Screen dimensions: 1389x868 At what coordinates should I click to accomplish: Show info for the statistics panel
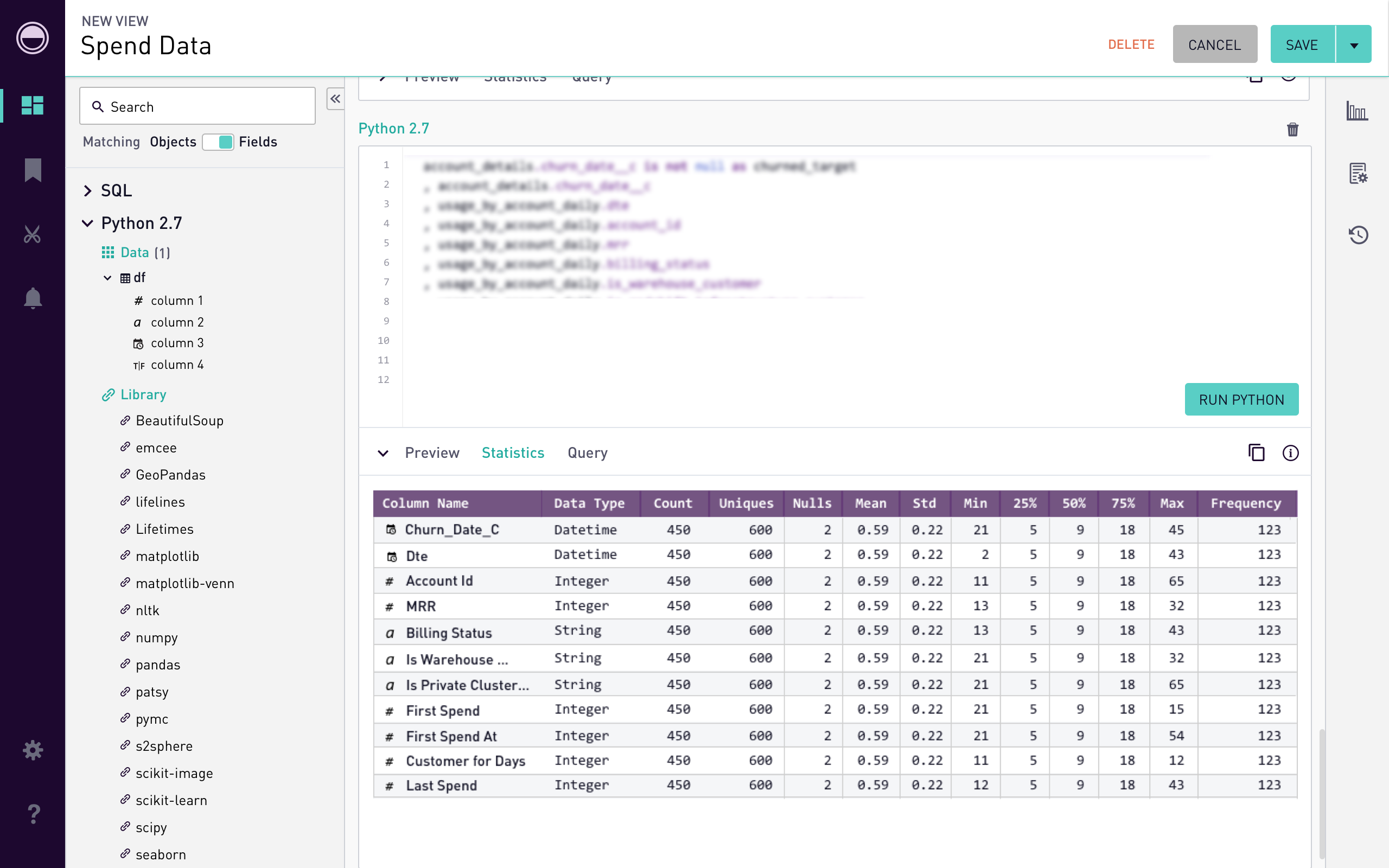(x=1290, y=453)
